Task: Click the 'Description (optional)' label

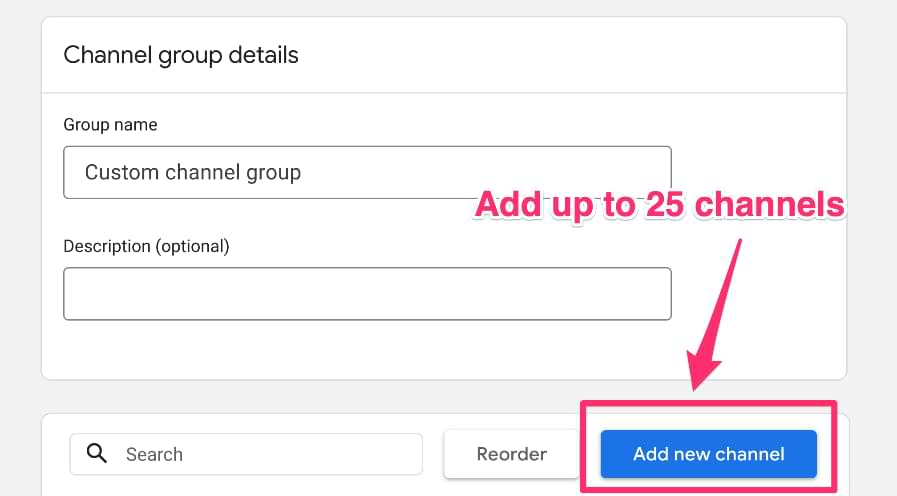Action: click(146, 246)
